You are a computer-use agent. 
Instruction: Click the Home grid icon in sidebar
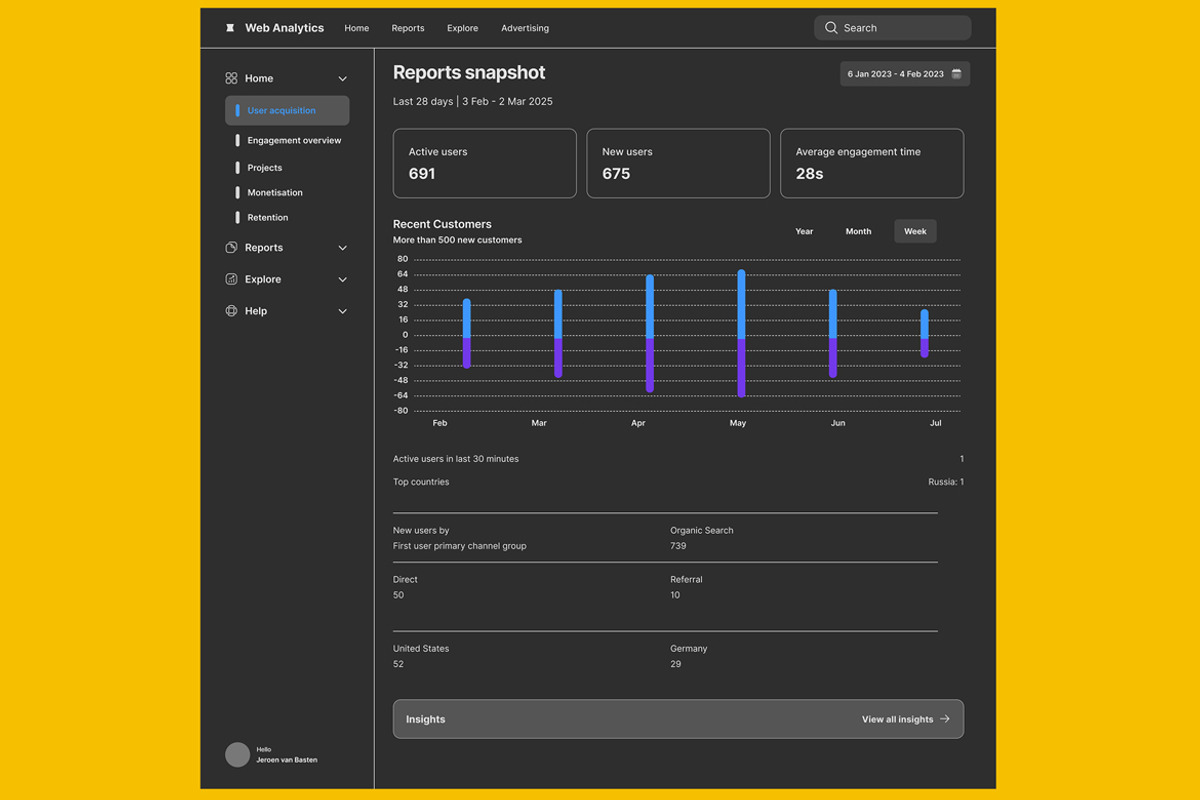[x=231, y=78]
